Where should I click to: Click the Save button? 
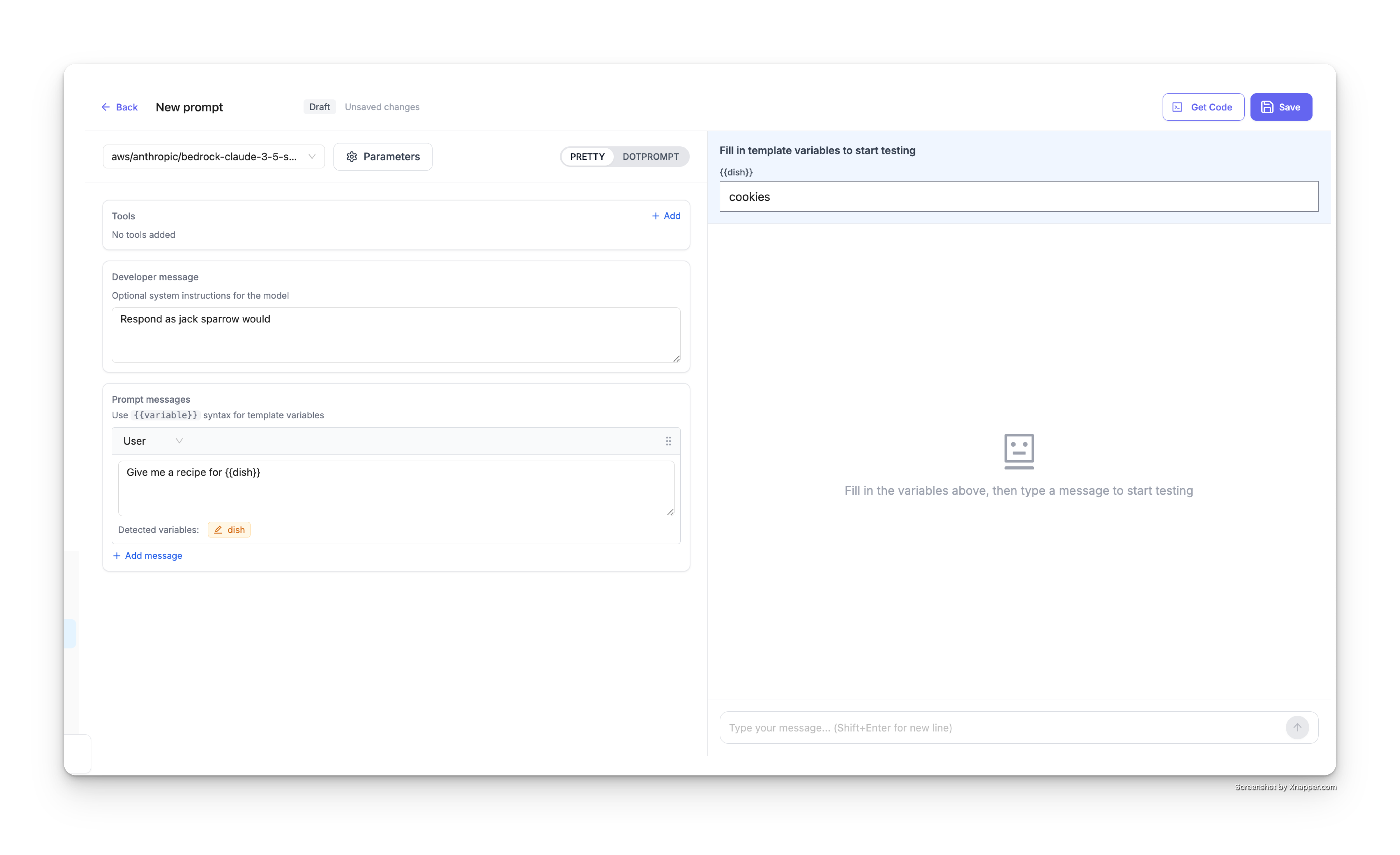tap(1281, 107)
